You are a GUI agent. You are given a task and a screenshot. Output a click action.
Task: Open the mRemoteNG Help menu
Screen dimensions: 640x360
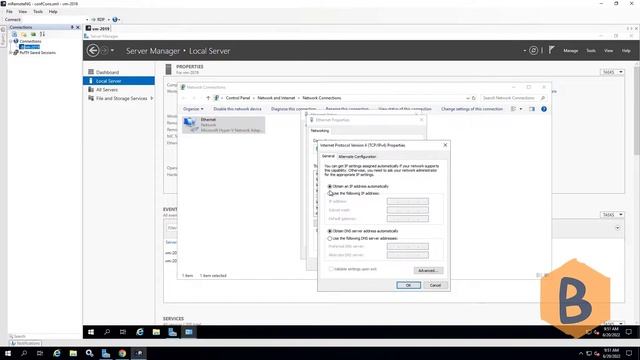[53, 11]
